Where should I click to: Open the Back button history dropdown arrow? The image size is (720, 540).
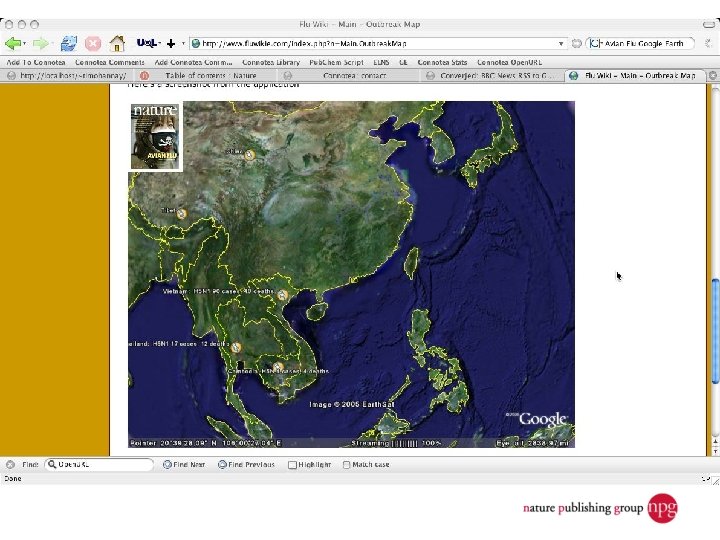click(x=24, y=44)
